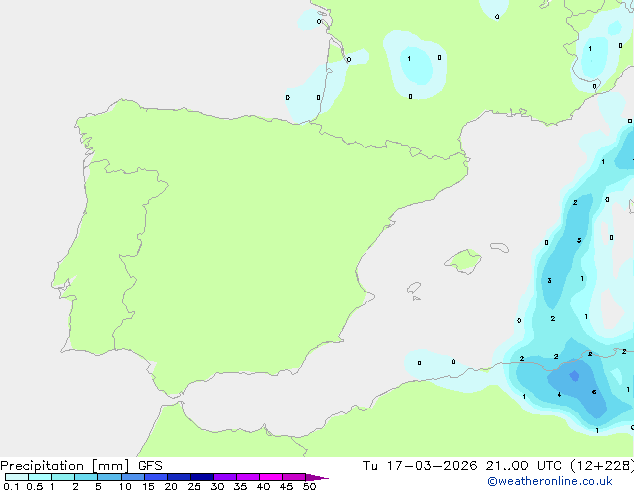634x490 pixels.
Task: Pick the 45–50 mm legend swatch
Action: click(294, 477)
